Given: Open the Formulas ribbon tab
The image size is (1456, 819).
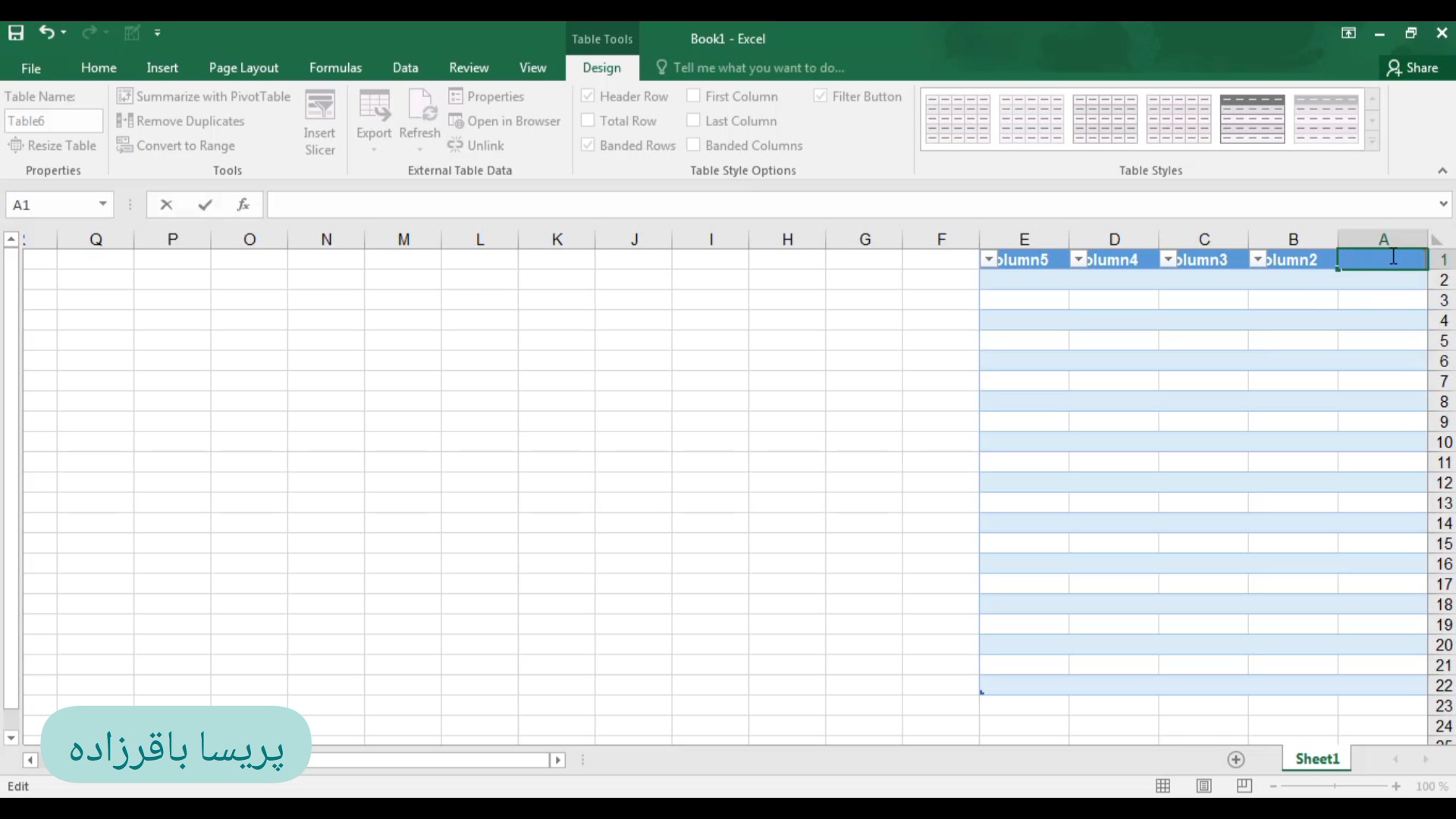Looking at the screenshot, I should pyautogui.click(x=335, y=67).
